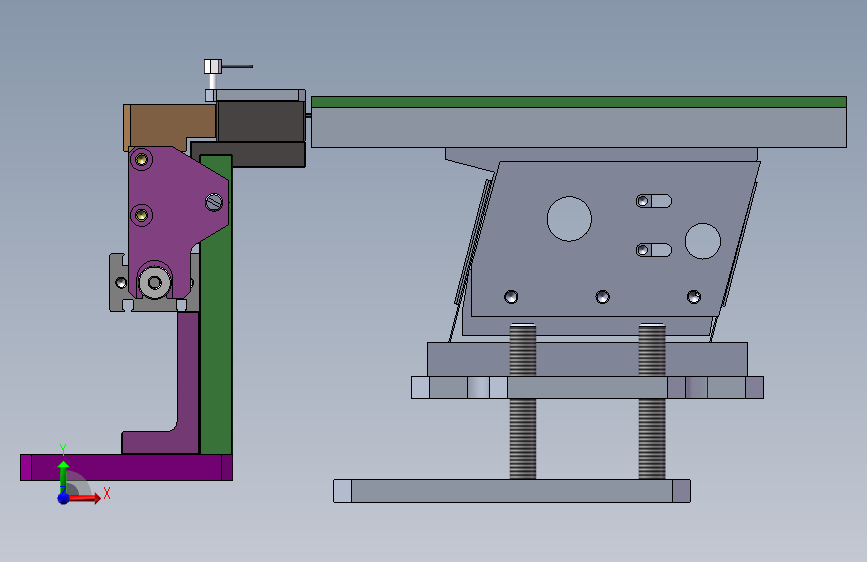Pick the smaller circular hole on the right
867x562 pixels.
pos(703,241)
